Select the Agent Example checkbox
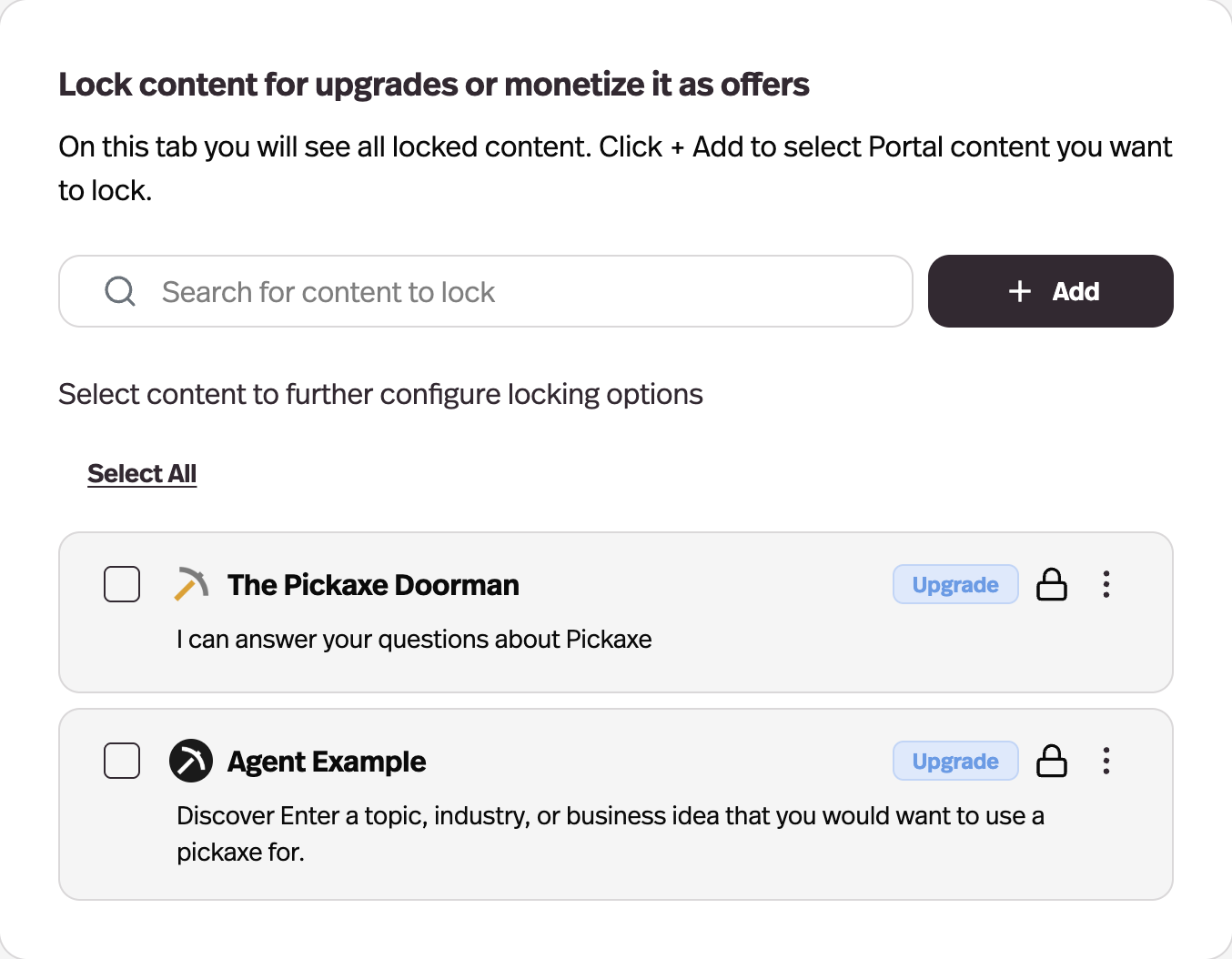 [121, 761]
